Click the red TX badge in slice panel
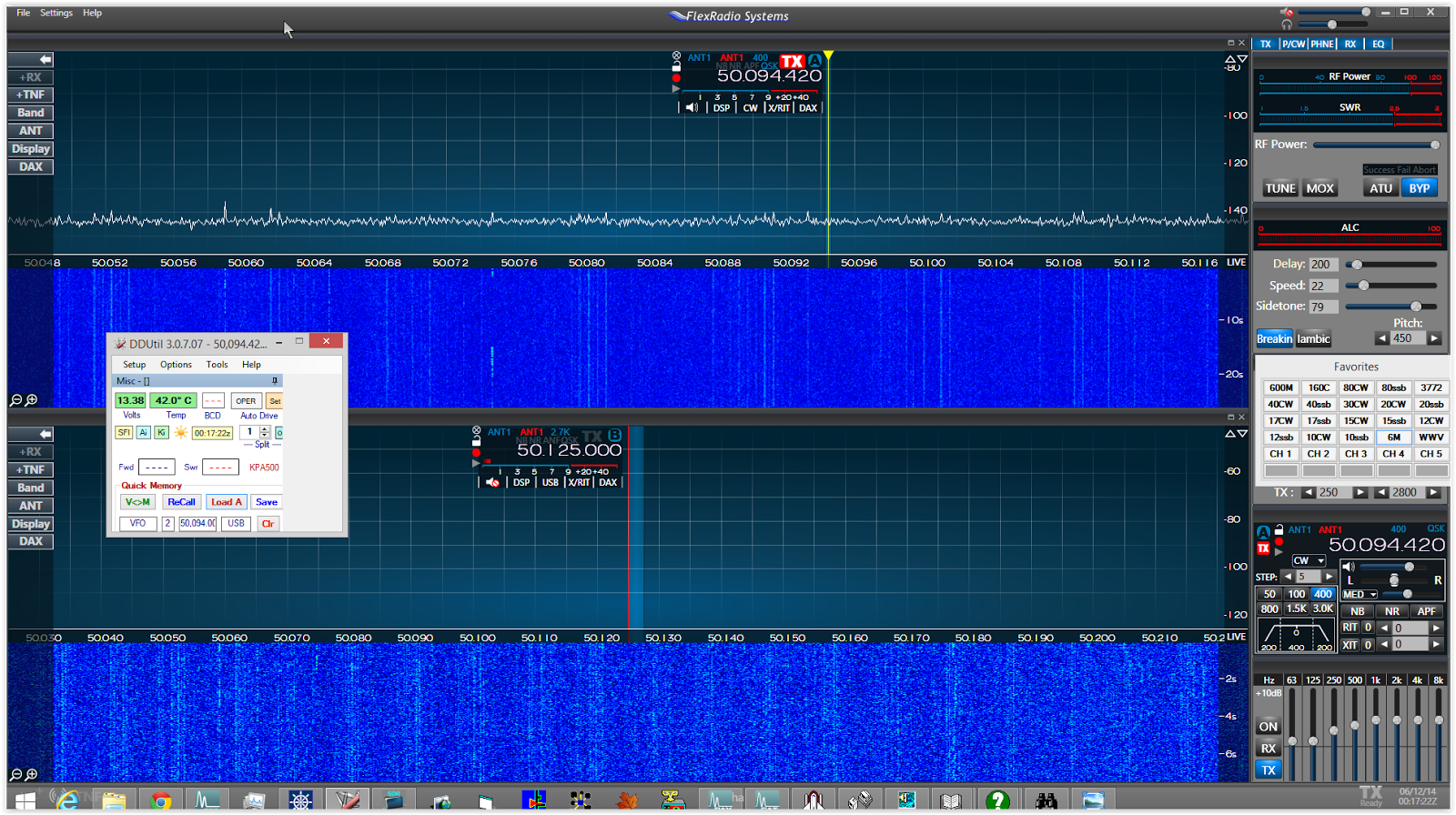1456x815 pixels. click(1263, 548)
